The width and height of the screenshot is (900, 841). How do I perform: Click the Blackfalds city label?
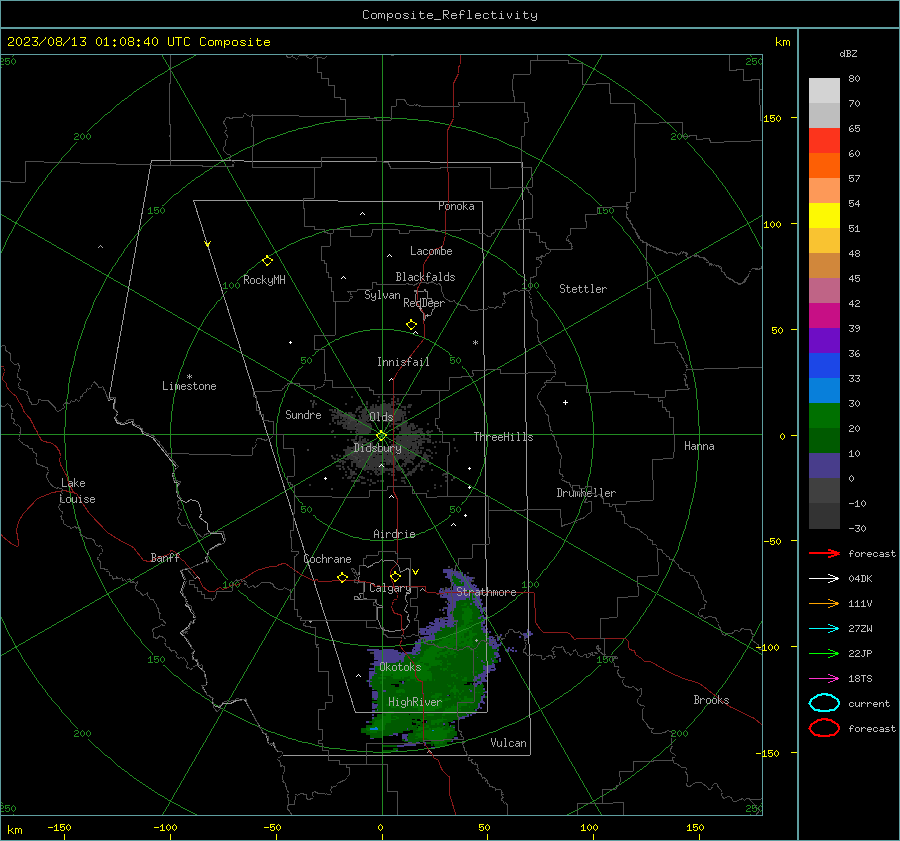click(425, 277)
